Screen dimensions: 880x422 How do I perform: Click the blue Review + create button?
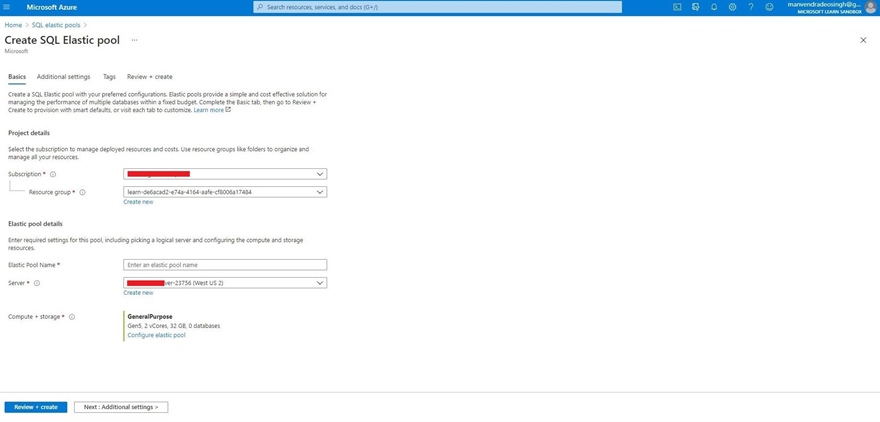[36, 407]
